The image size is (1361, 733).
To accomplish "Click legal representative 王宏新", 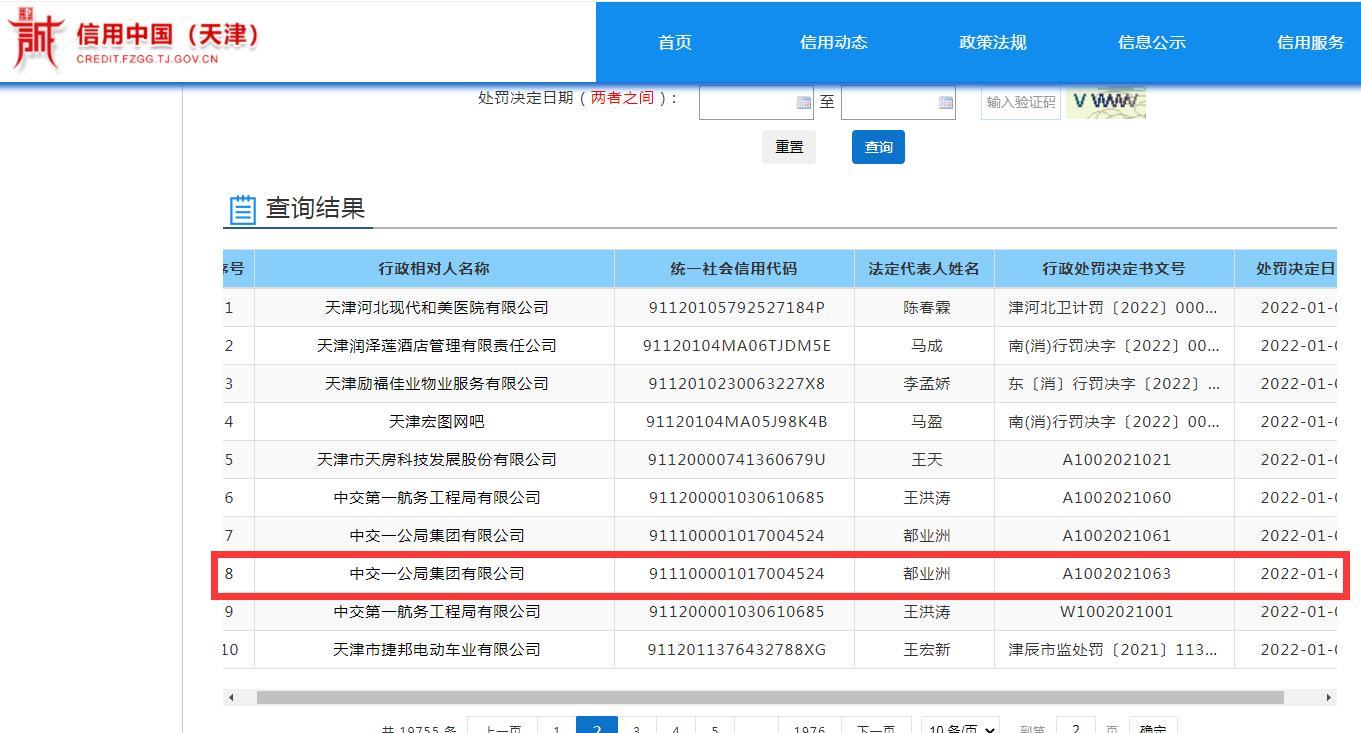I will pos(927,650).
